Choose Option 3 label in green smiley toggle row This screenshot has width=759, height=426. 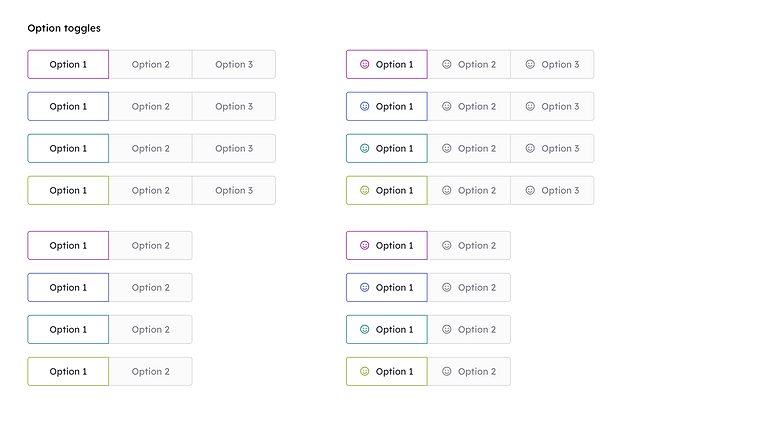pos(560,191)
